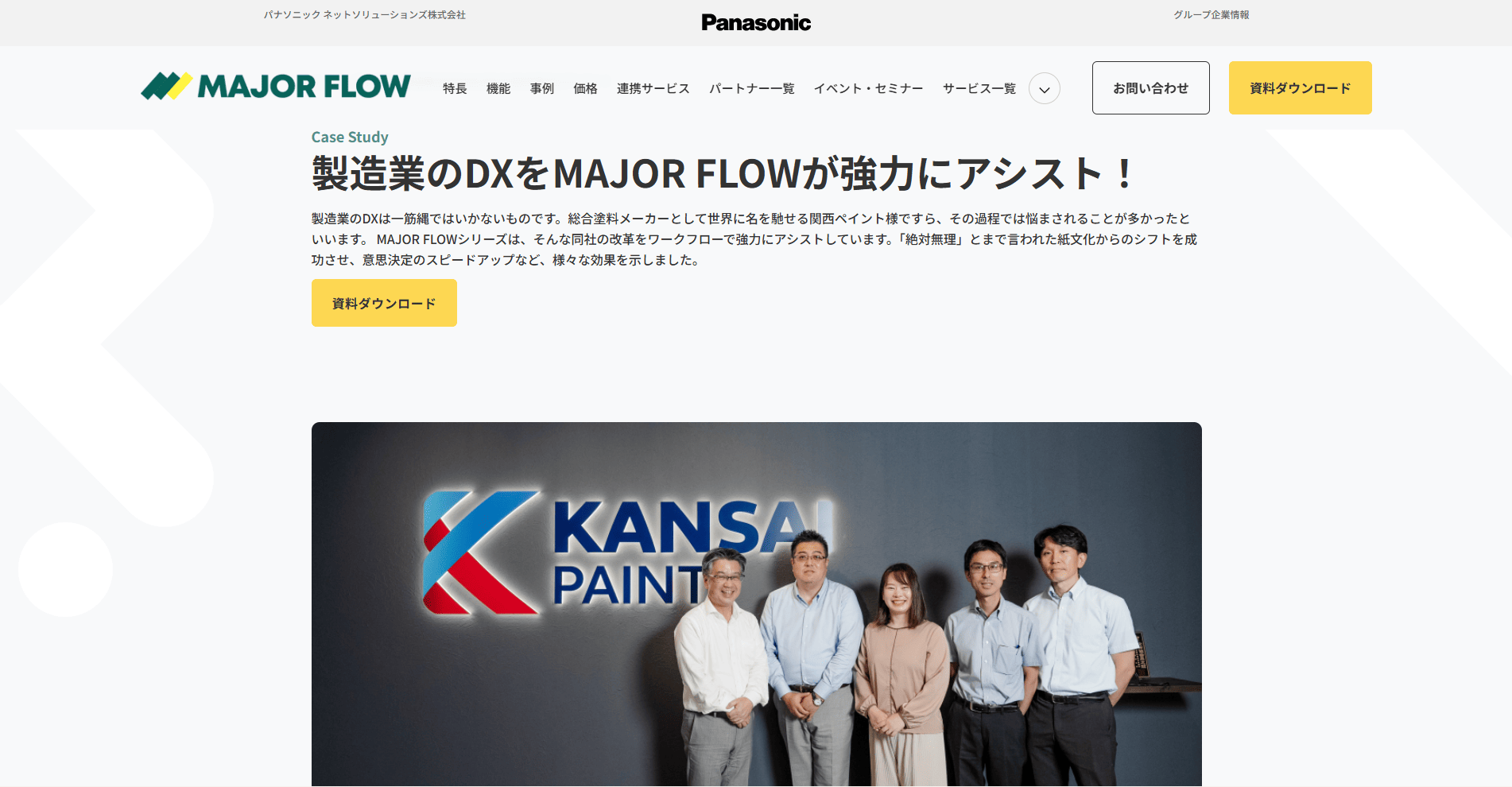Go to 事例 in navigation
The height and width of the screenshot is (787, 1512).
click(x=542, y=88)
